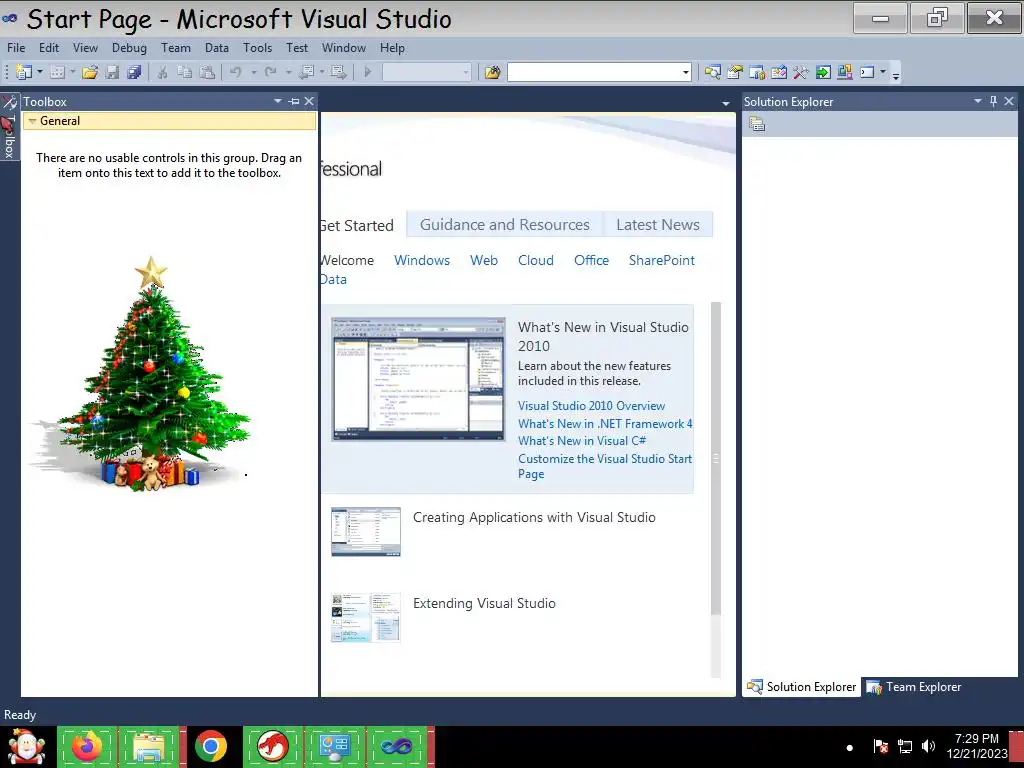1024x768 pixels.
Task: Click the Start Page vertical scrollbar thumb
Action: (x=716, y=458)
